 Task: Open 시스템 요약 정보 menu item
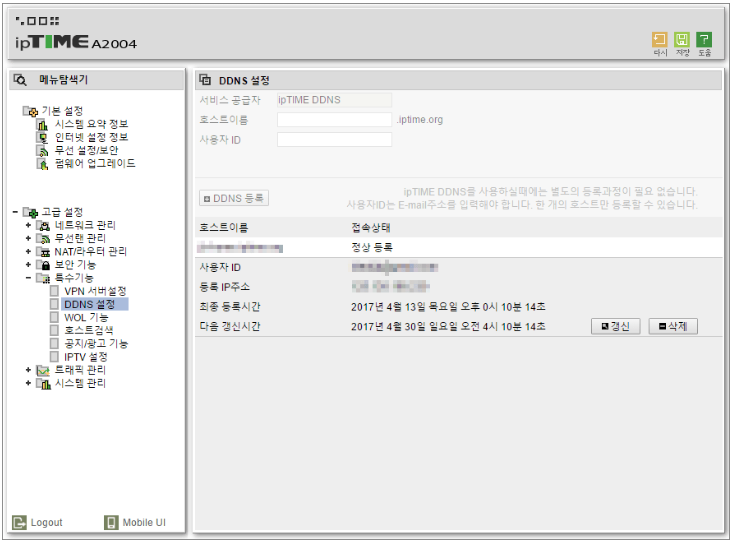pyautogui.click(x=92, y=124)
